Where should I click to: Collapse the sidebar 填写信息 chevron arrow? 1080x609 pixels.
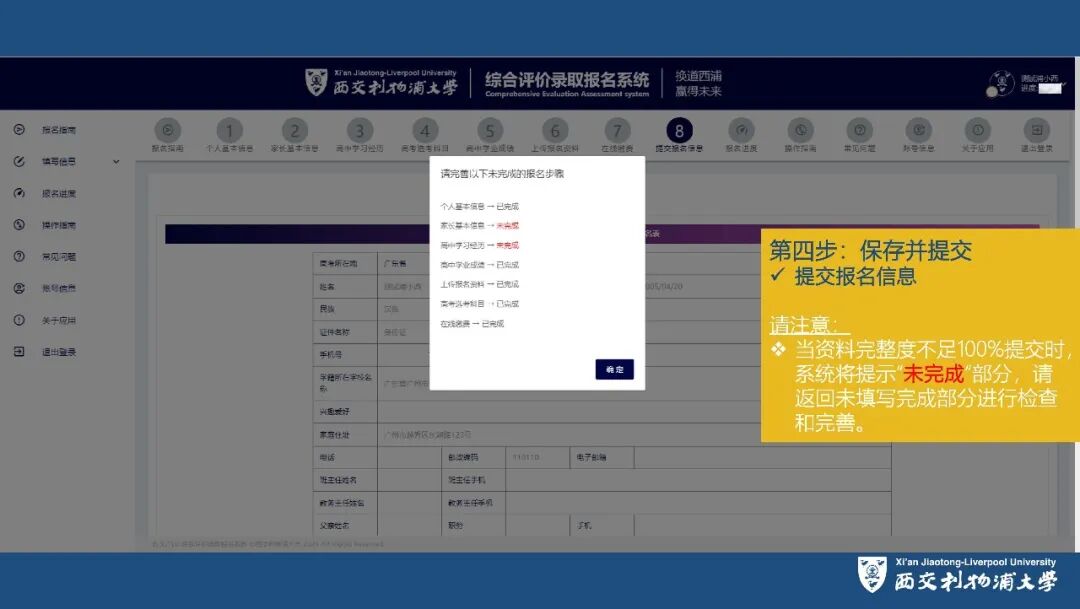point(116,161)
